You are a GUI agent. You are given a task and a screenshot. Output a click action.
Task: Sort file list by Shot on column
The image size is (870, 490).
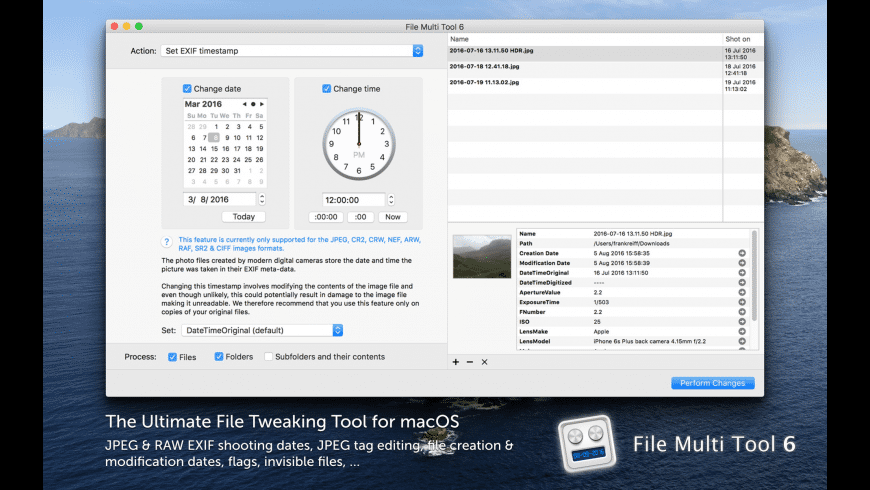tap(743, 39)
